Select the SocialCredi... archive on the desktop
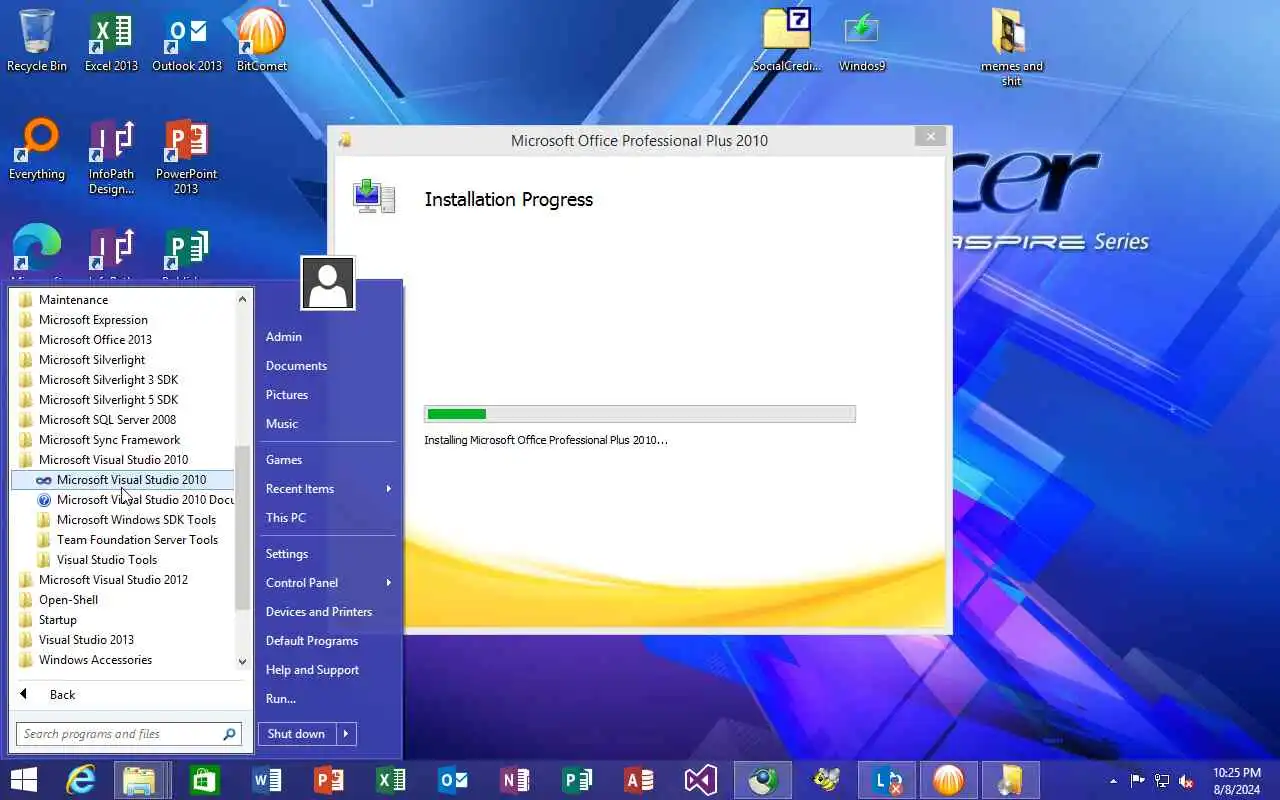The width and height of the screenshot is (1280, 800). (x=786, y=41)
